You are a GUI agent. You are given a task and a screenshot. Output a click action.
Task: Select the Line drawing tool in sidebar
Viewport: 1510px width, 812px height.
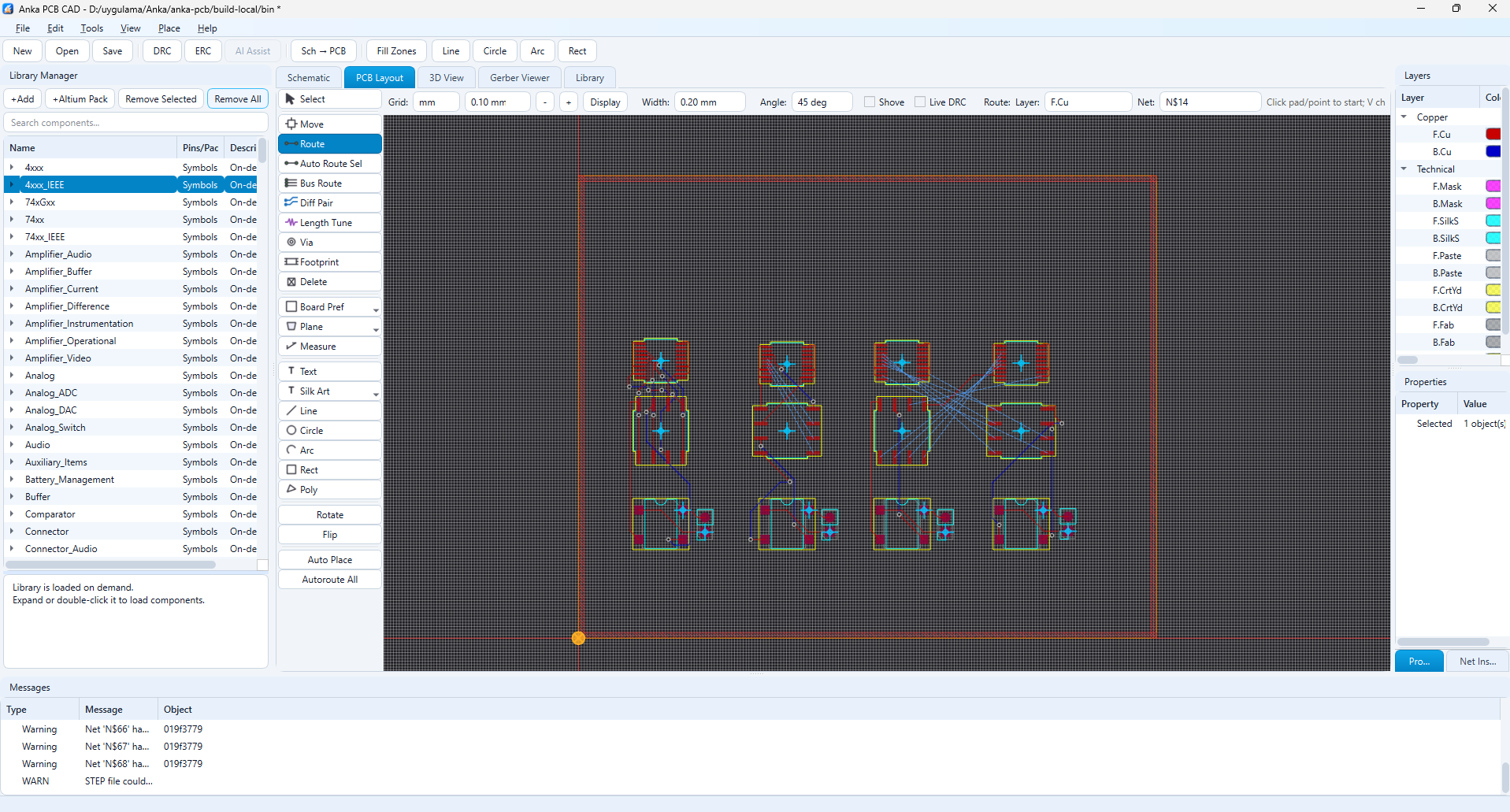(x=329, y=411)
